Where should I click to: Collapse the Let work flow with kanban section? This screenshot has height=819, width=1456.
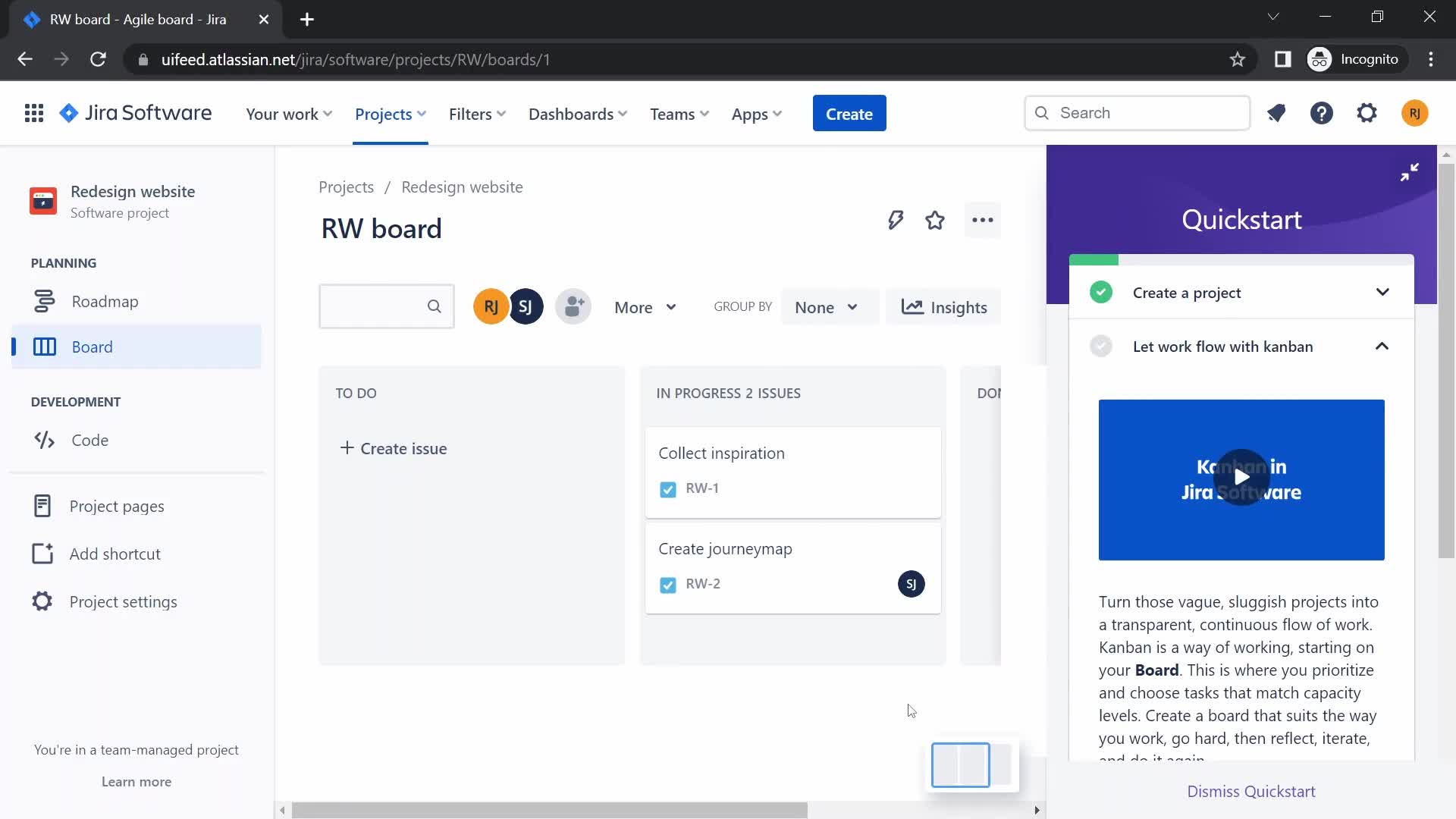[1382, 347]
